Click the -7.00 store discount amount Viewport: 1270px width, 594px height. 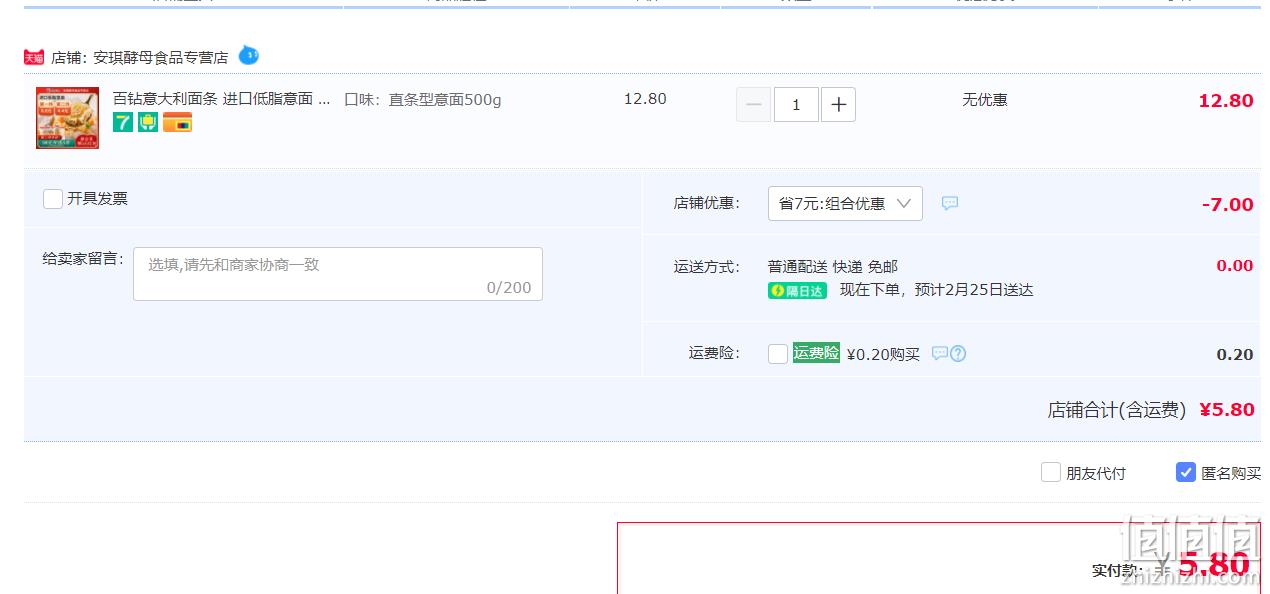click(x=1227, y=204)
